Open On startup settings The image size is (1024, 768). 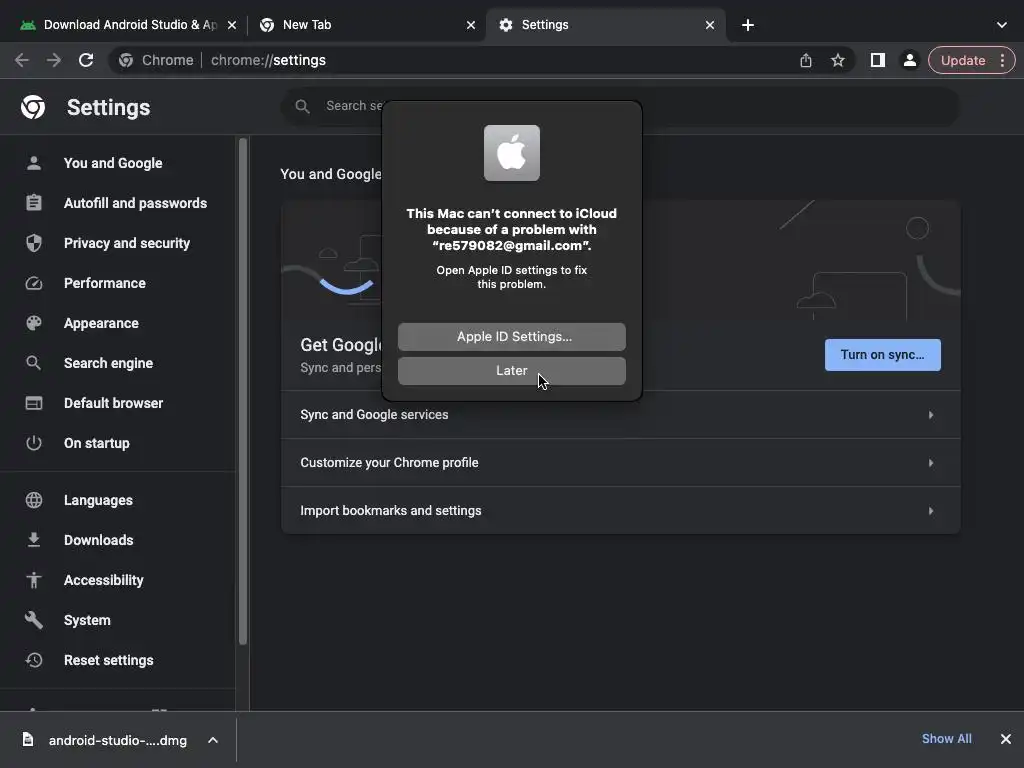[x=97, y=443]
